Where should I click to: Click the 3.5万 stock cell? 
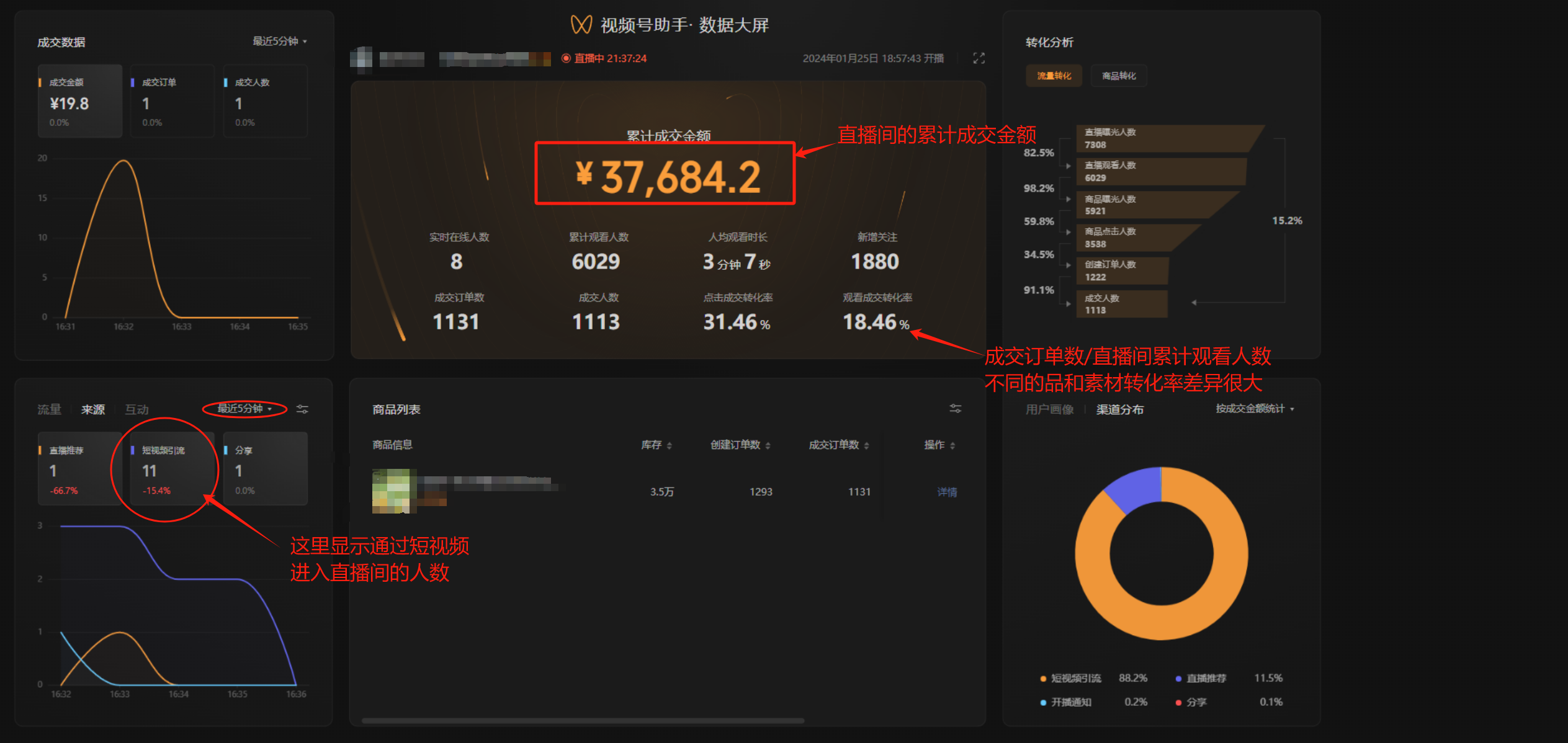pos(661,492)
